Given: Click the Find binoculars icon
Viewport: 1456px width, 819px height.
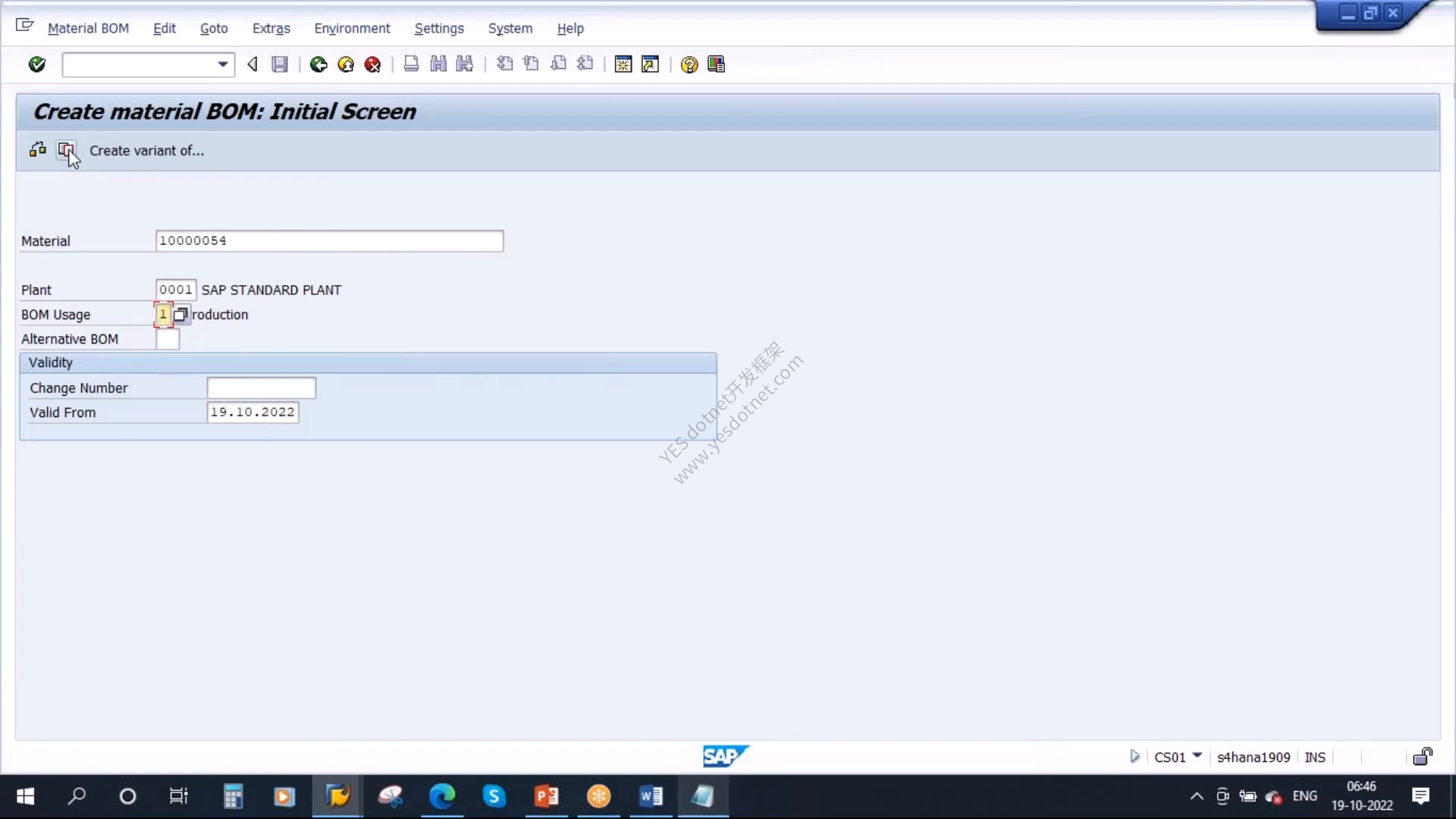Looking at the screenshot, I should [x=438, y=64].
